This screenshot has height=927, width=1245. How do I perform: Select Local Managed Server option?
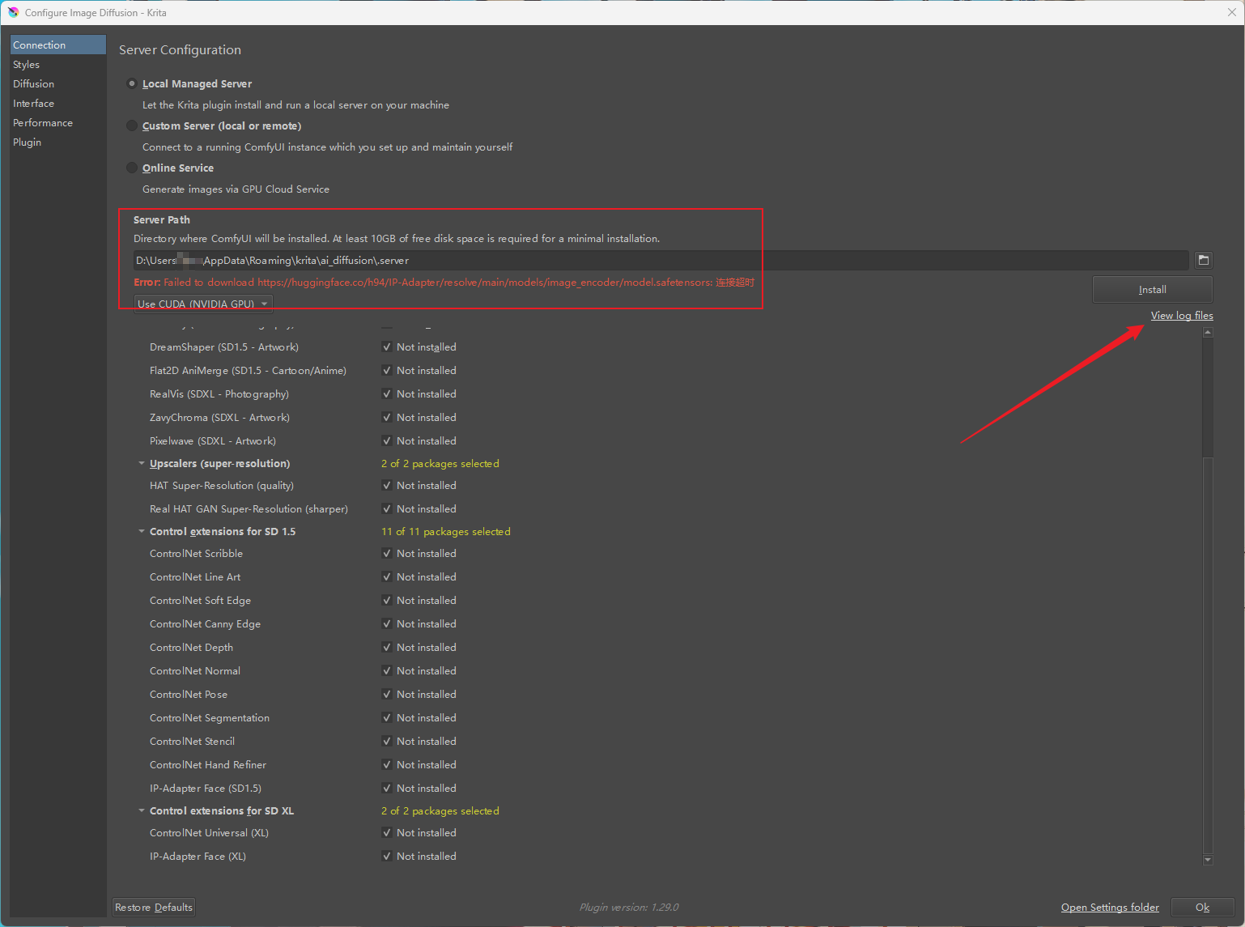(131, 84)
